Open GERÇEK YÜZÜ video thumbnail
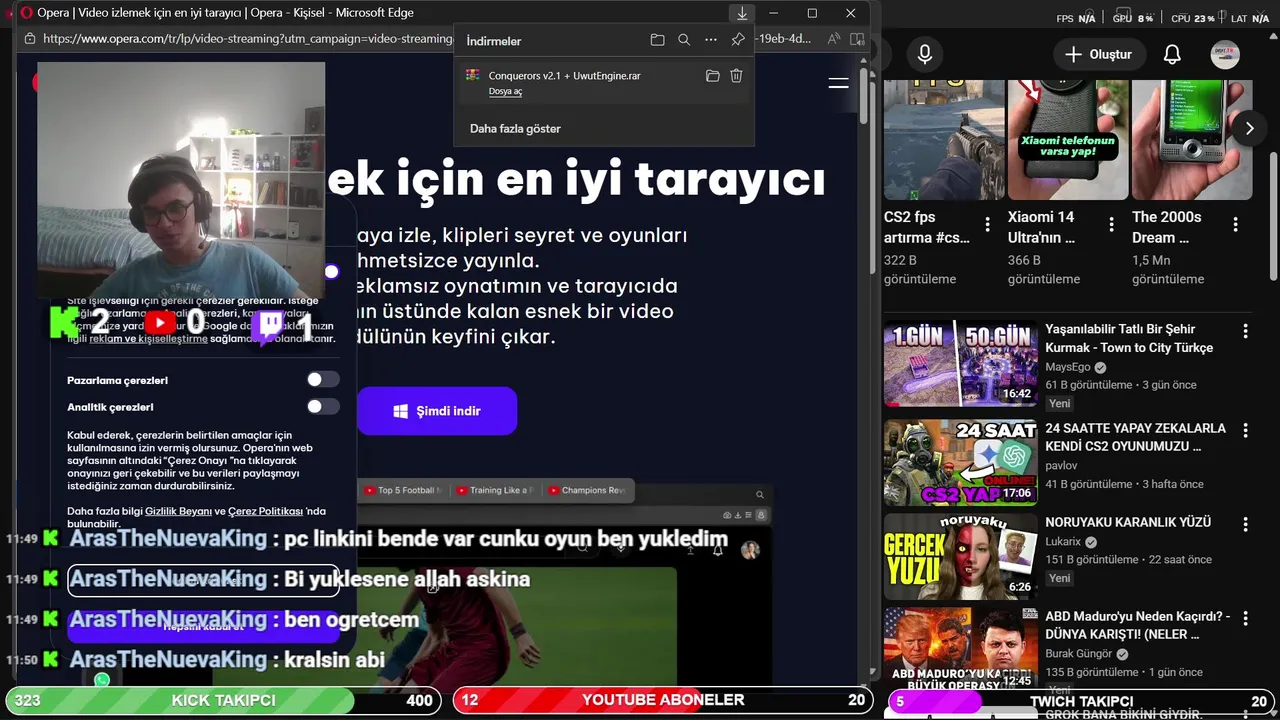1280x720 pixels. point(960,556)
